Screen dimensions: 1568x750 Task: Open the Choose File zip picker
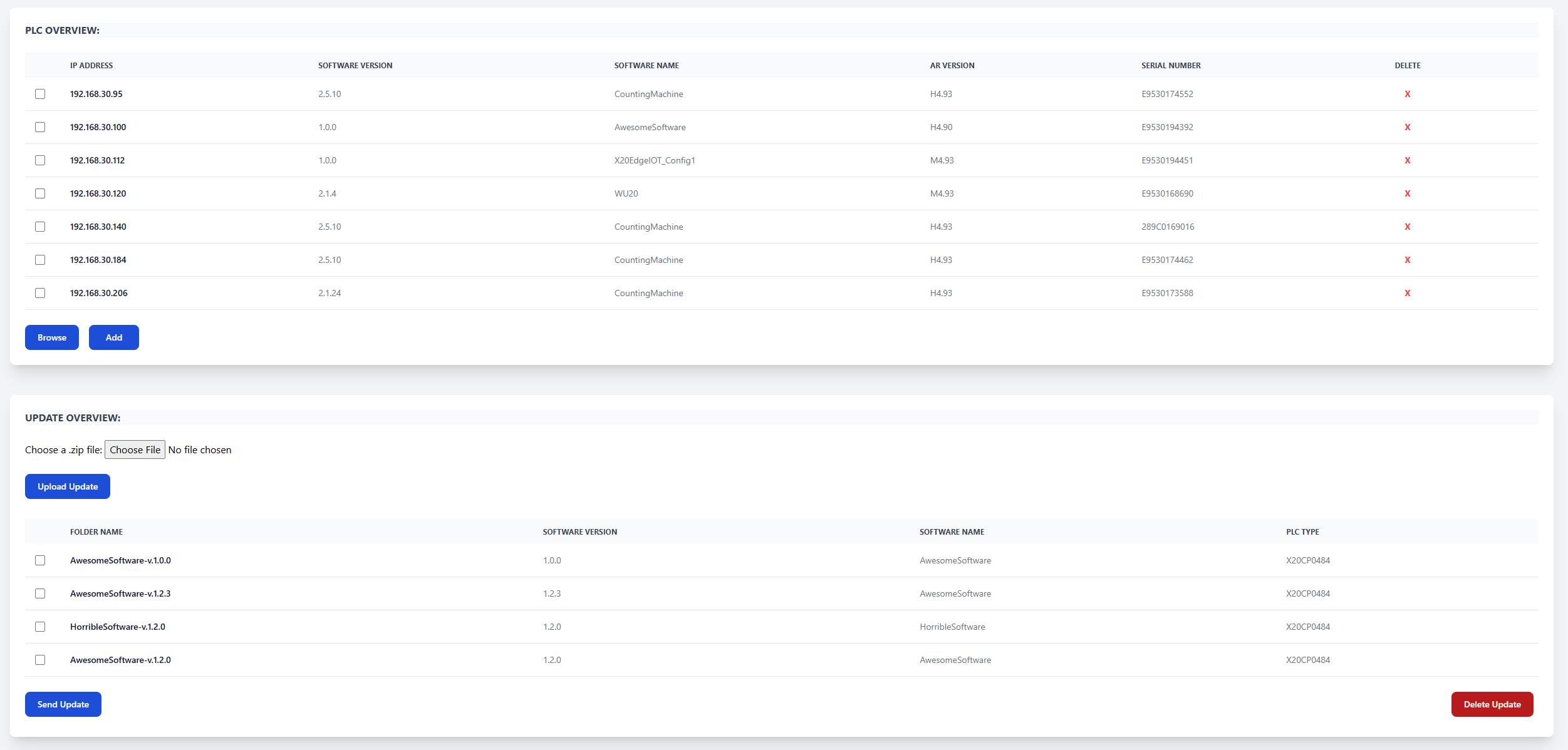click(x=135, y=449)
